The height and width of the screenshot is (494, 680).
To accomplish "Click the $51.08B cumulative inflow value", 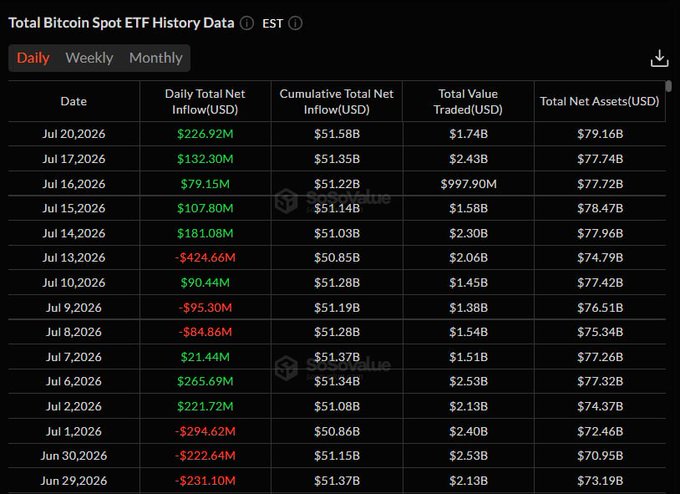I will [x=337, y=406].
